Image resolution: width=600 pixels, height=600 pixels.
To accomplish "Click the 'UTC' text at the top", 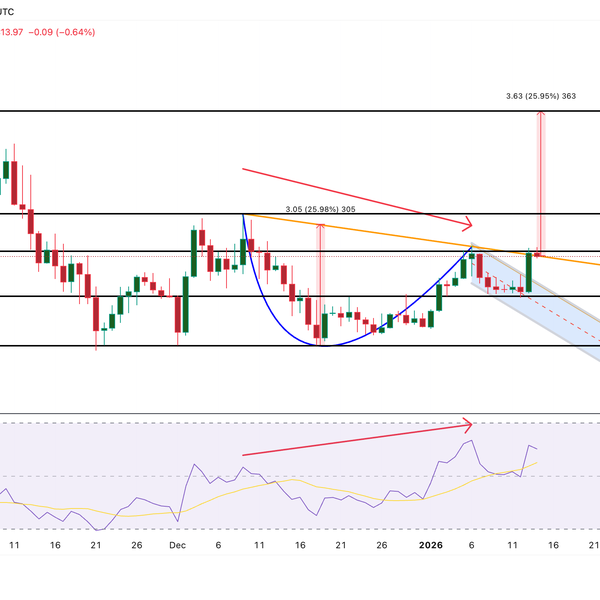I will pos(6,12).
